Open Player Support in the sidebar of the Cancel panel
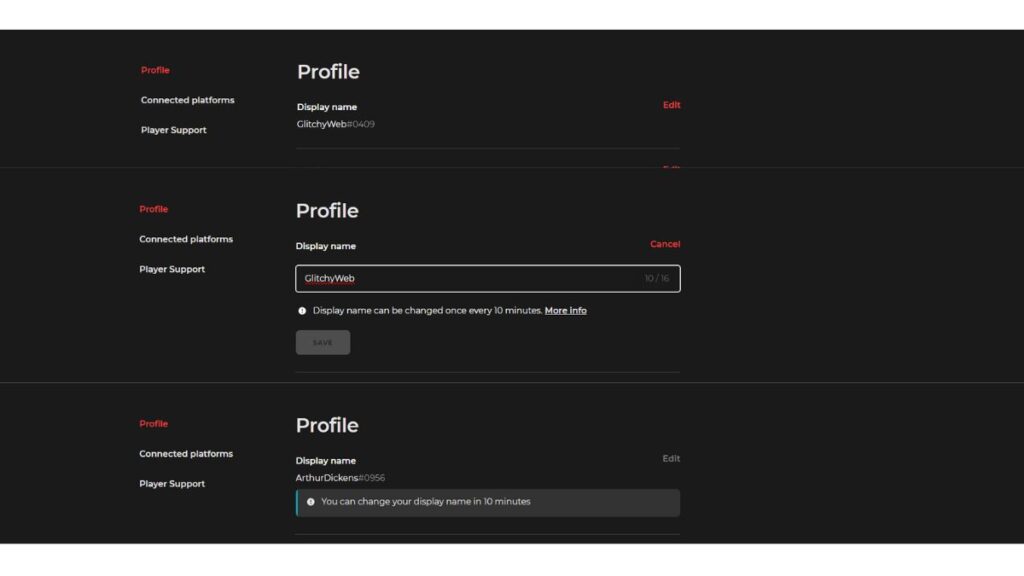The height and width of the screenshot is (576, 1024). click(x=172, y=269)
